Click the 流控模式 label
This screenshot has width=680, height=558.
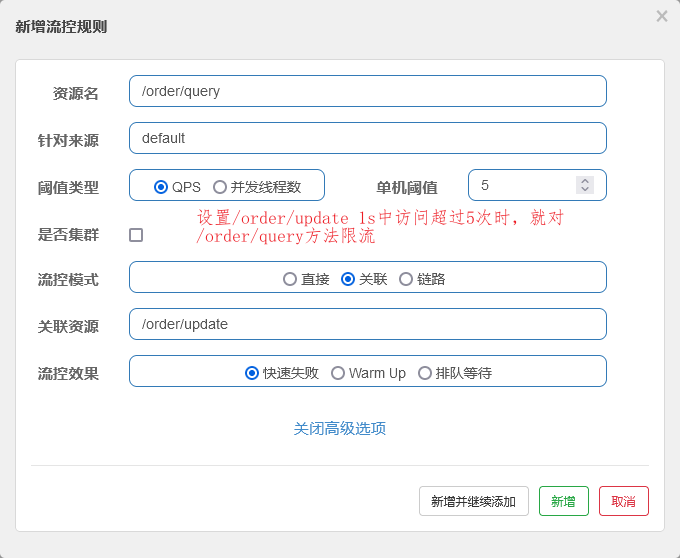click(x=68, y=280)
